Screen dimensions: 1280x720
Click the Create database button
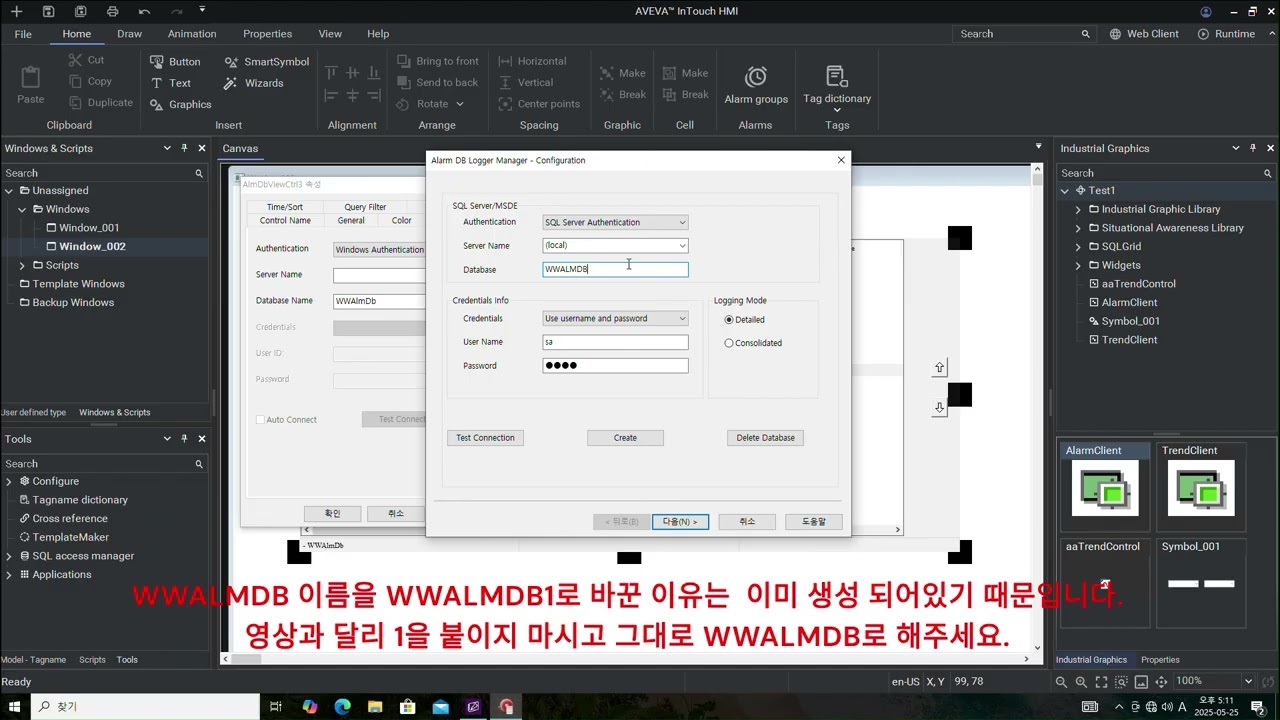(x=625, y=438)
